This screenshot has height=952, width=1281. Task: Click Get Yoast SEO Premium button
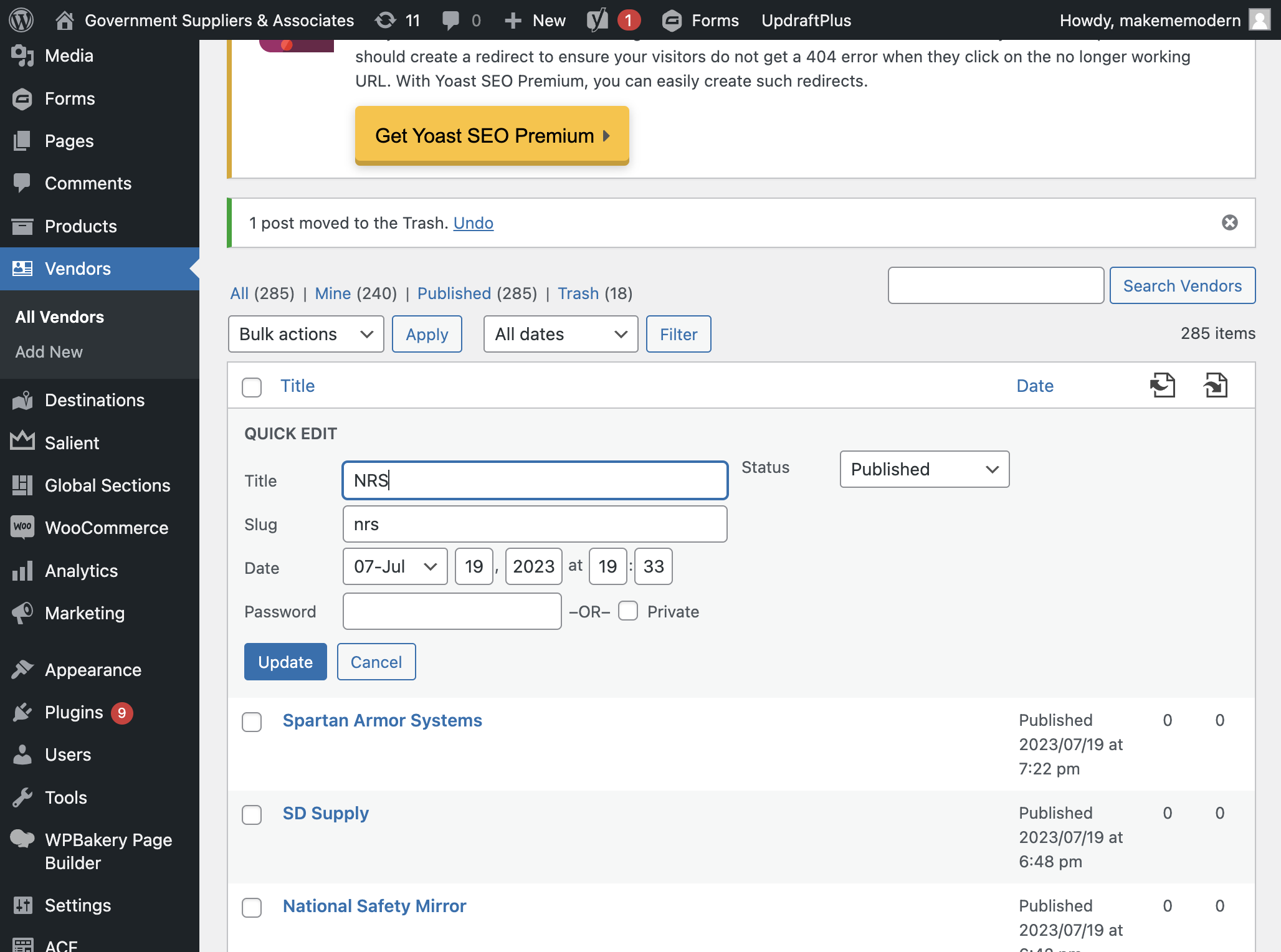pyautogui.click(x=492, y=135)
